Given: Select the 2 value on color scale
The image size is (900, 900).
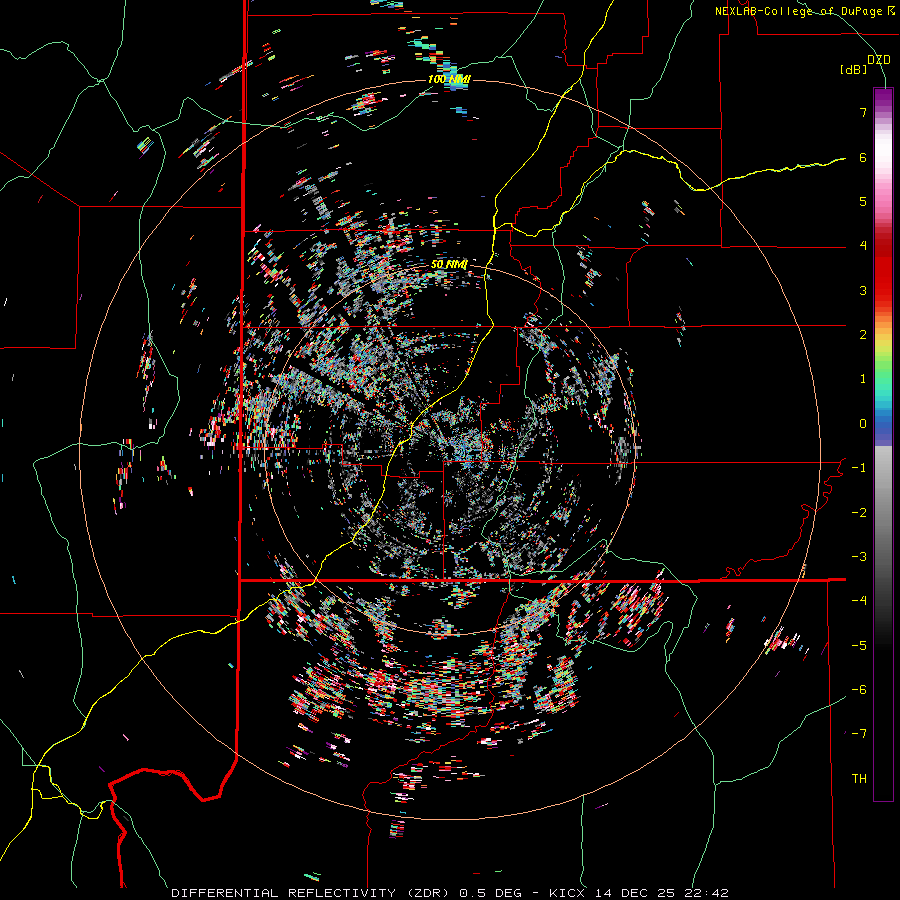Looking at the screenshot, I should point(863,335).
